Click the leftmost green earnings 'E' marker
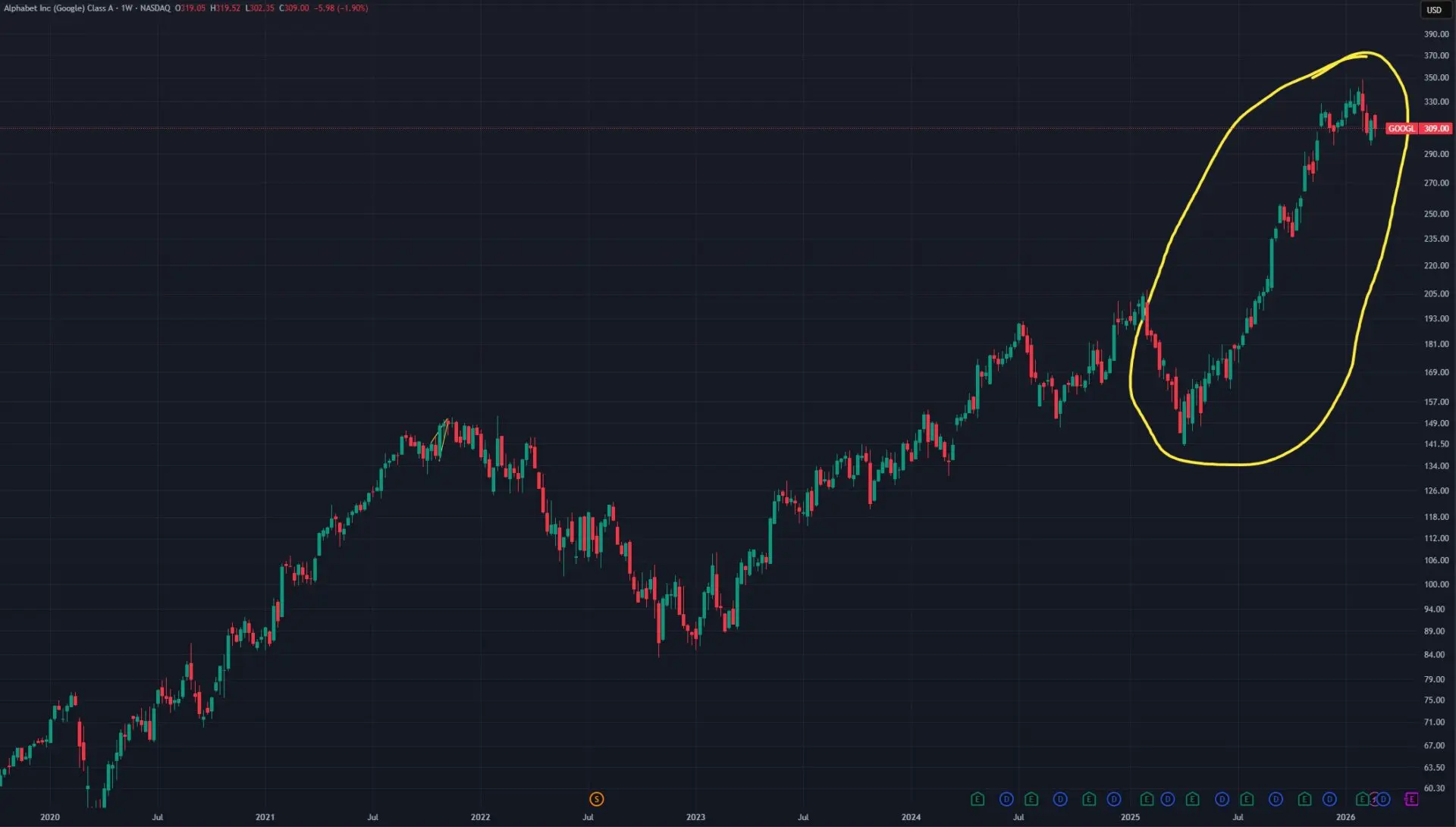This screenshot has height=827, width=1456. [x=977, y=799]
